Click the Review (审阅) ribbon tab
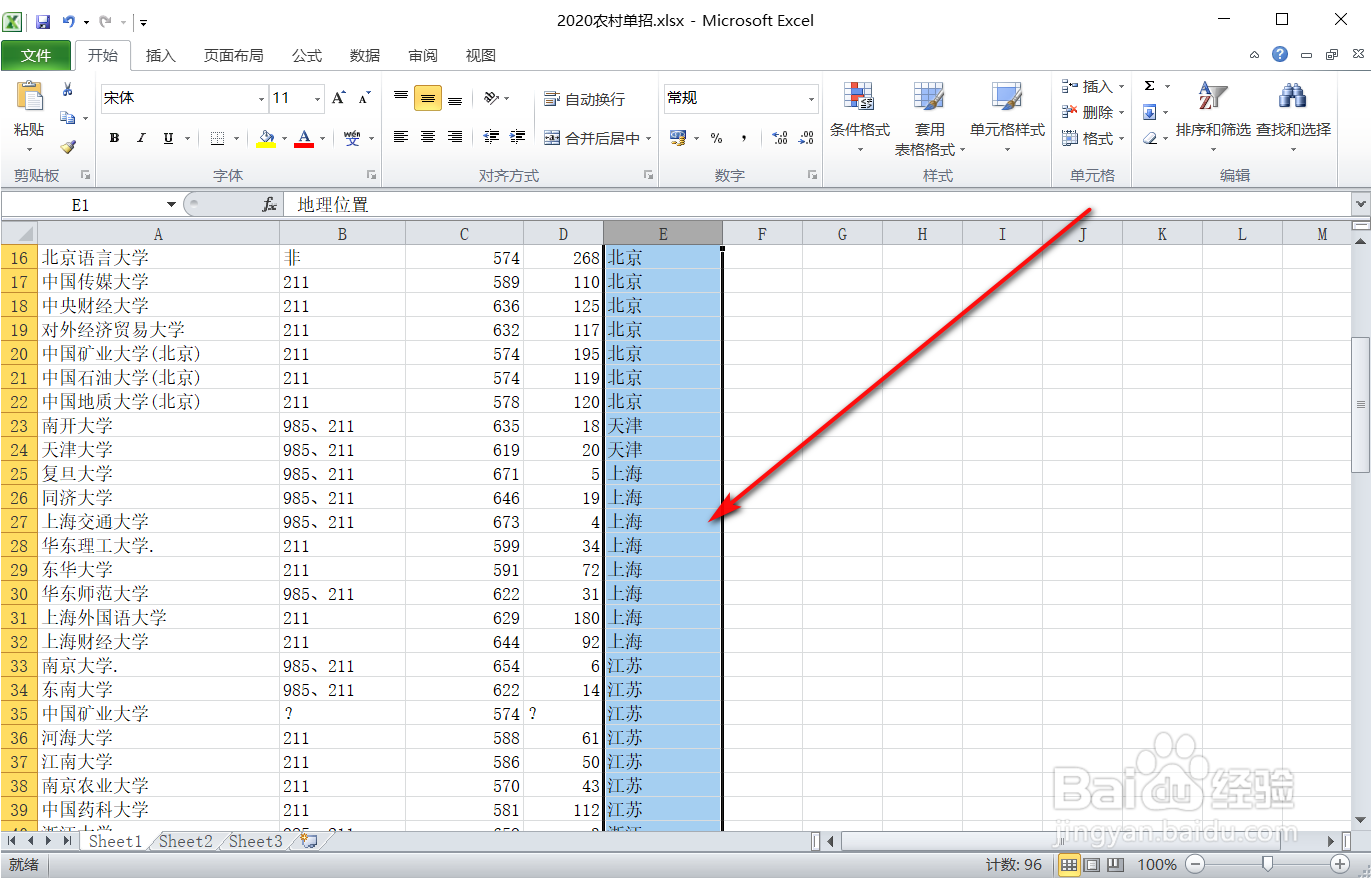The height and width of the screenshot is (879, 1372). point(423,56)
